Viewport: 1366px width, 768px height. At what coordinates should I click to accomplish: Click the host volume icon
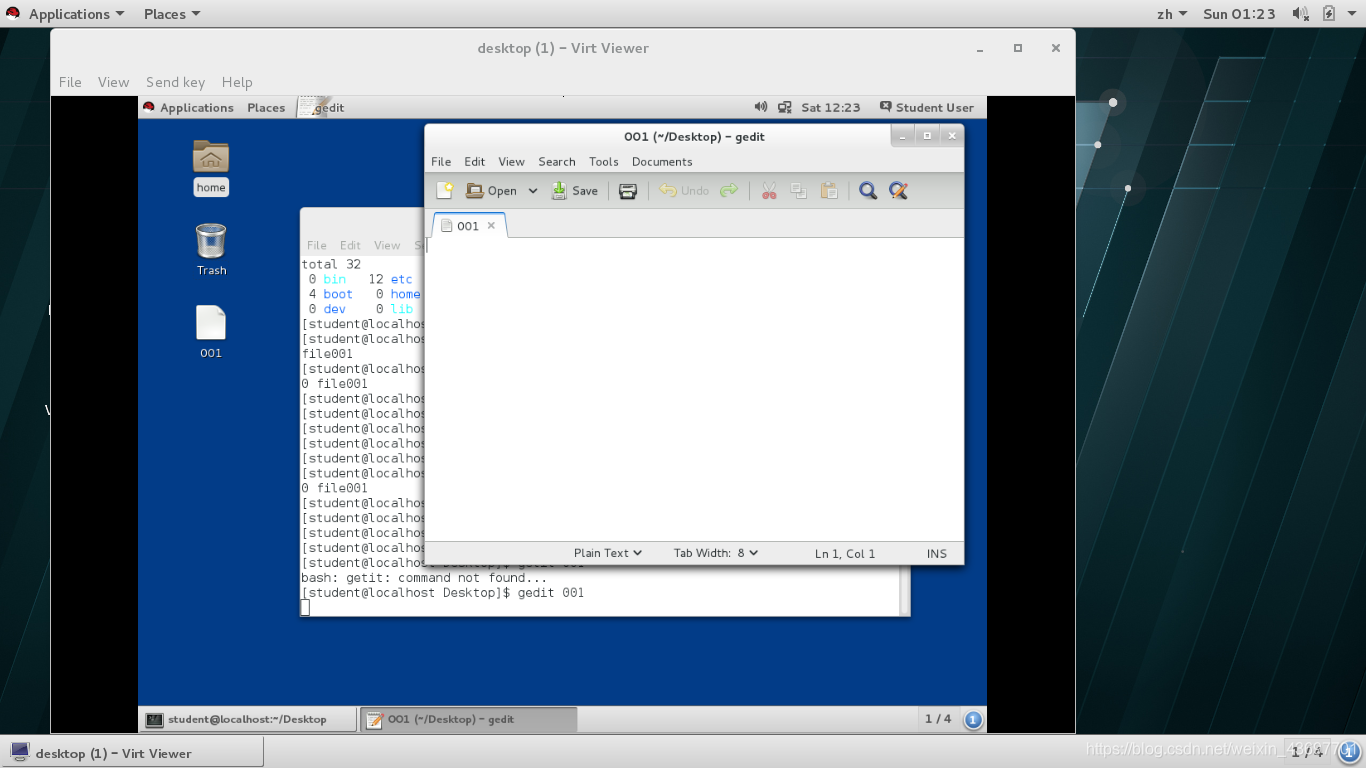(1300, 14)
